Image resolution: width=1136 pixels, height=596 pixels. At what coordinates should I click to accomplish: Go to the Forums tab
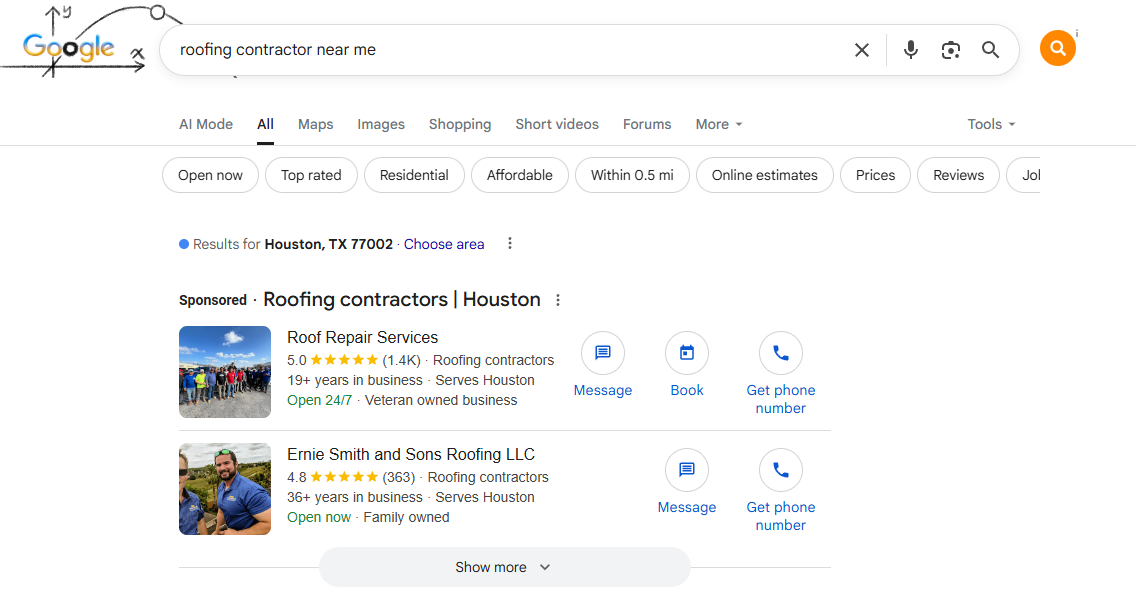pos(647,125)
